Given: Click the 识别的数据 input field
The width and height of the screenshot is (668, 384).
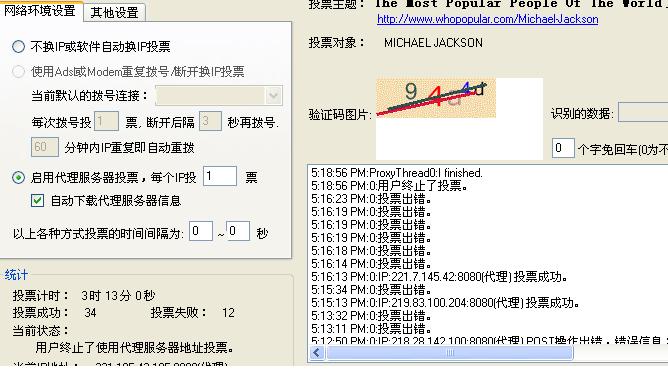Looking at the screenshot, I should 643,112.
